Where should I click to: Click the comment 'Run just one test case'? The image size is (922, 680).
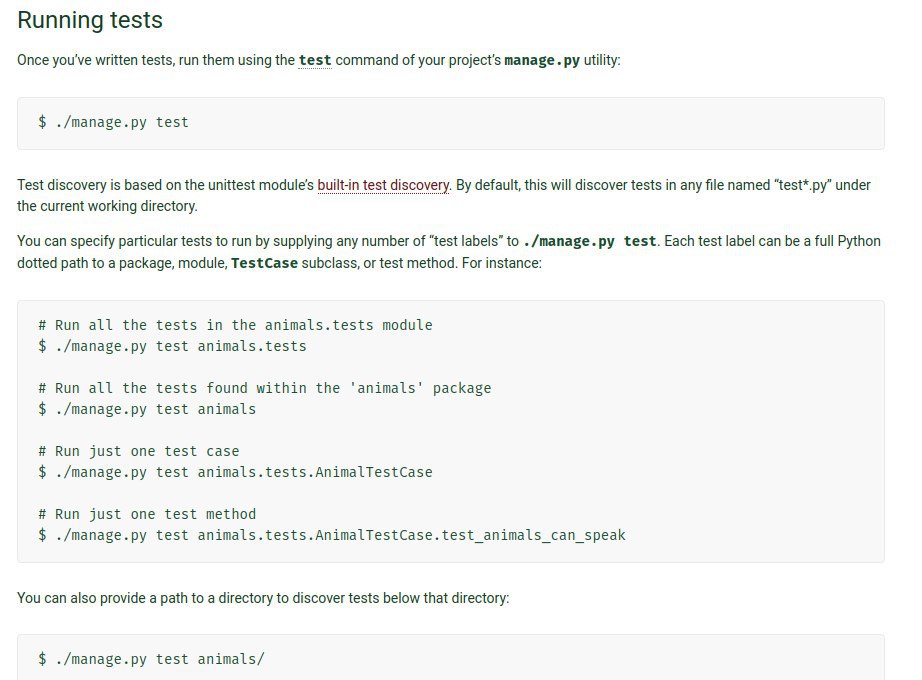point(139,451)
